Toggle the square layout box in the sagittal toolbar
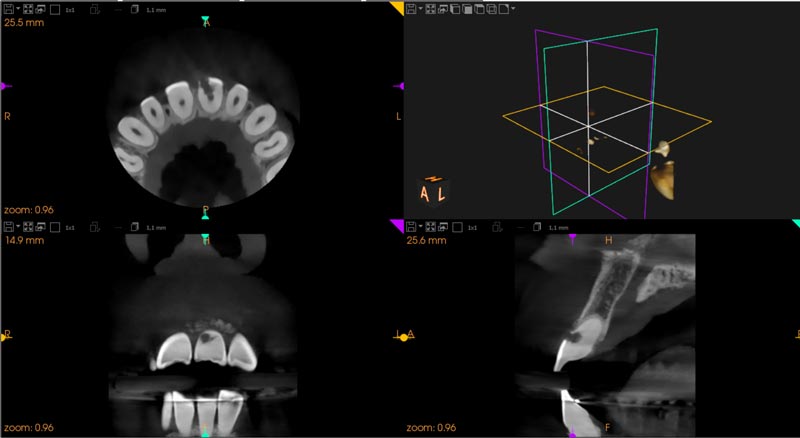 click(x=456, y=228)
